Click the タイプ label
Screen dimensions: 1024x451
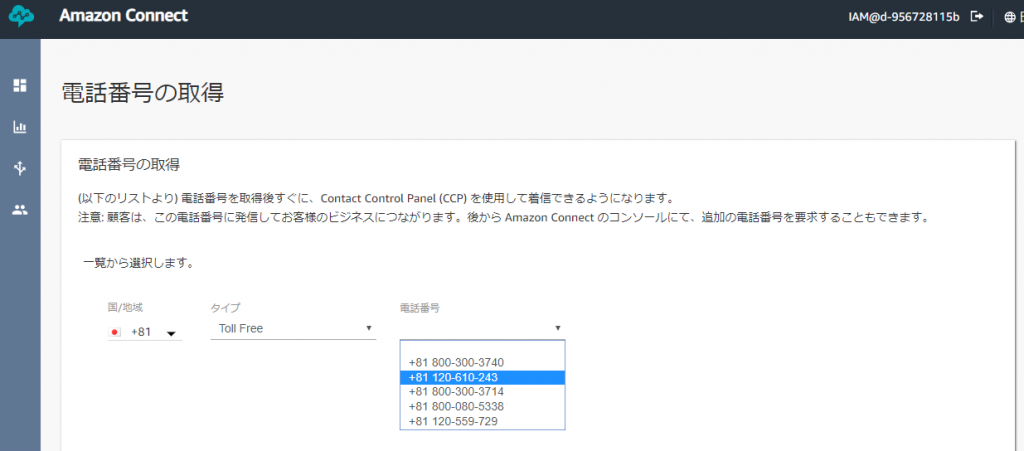click(225, 307)
